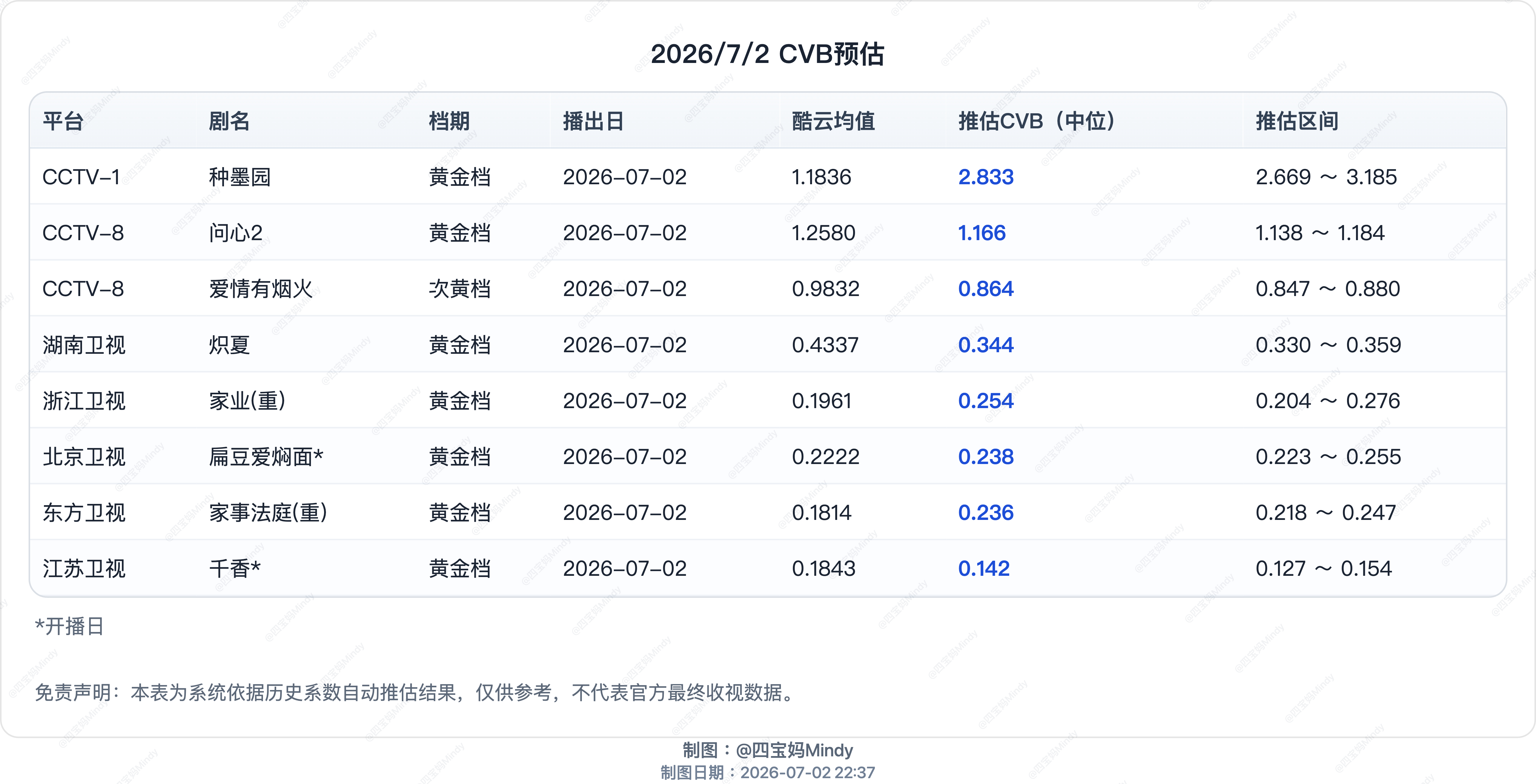This screenshot has width=1536, height=784.
Task: Click the 次黄档 slot cell
Action: click(460, 289)
